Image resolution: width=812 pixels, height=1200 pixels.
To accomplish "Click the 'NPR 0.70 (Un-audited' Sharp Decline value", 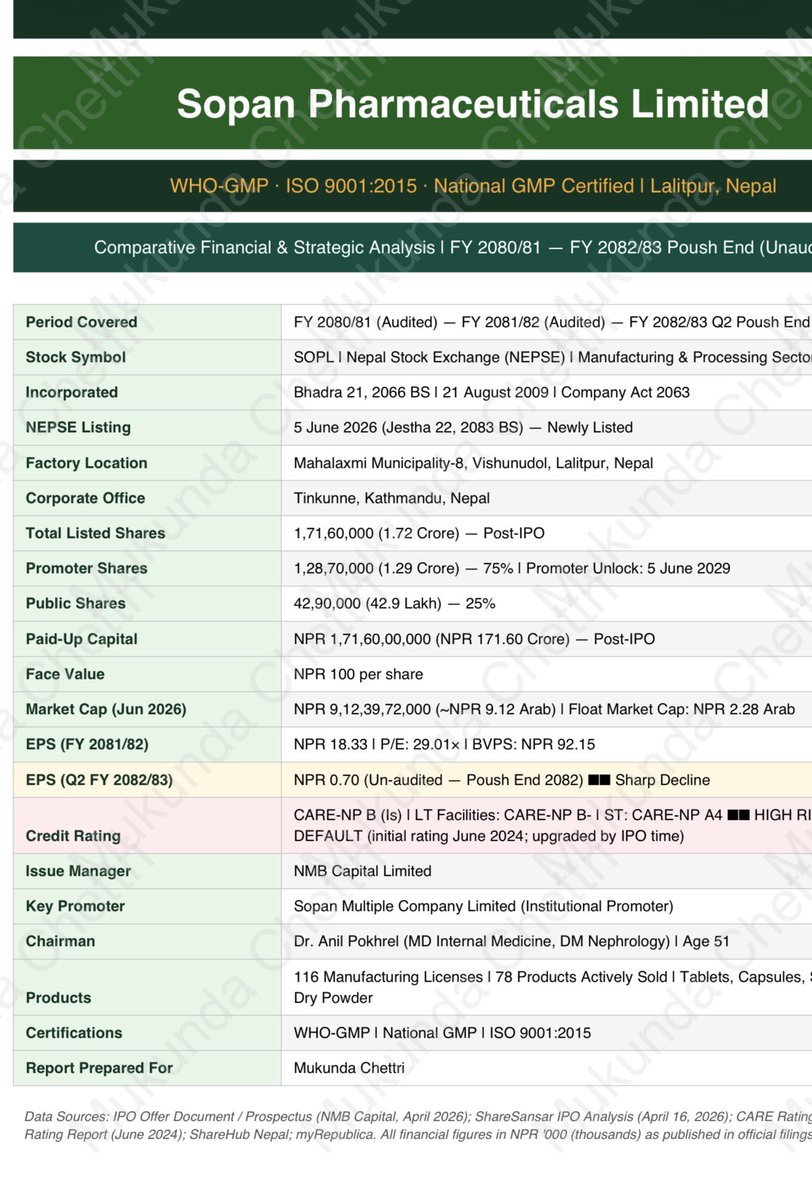I will click(x=502, y=779).
